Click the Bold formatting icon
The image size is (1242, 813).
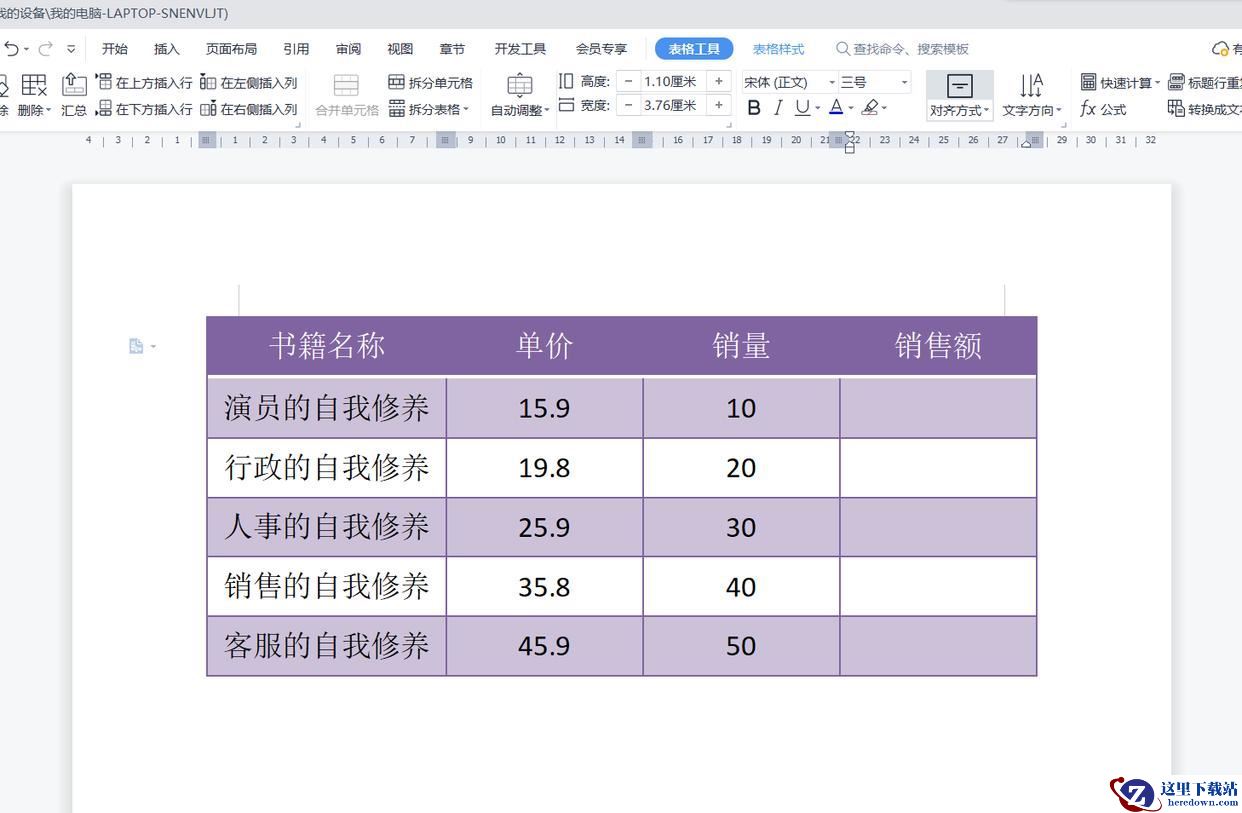[754, 108]
